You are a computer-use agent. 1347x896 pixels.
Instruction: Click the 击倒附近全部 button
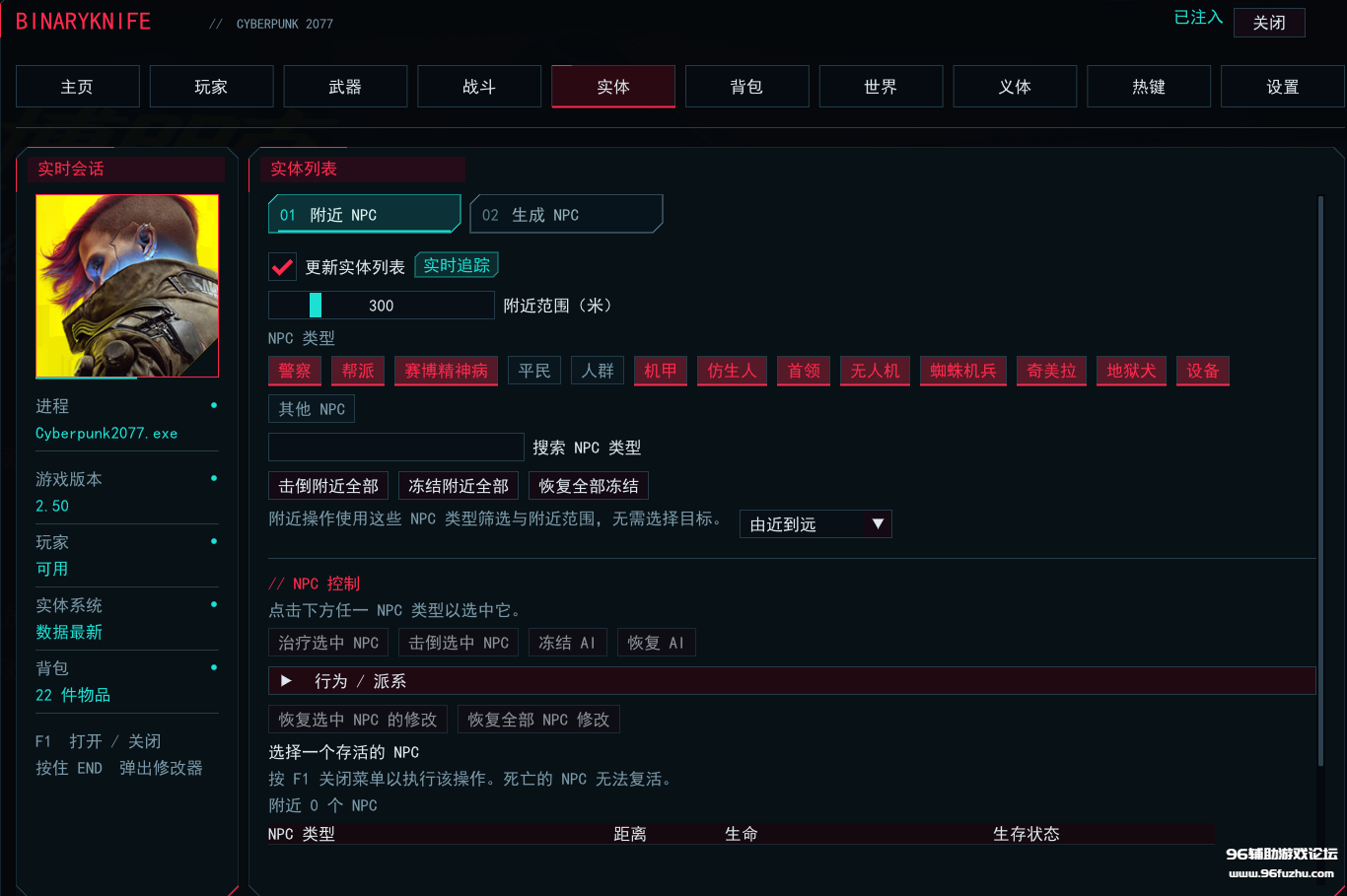pyautogui.click(x=328, y=486)
